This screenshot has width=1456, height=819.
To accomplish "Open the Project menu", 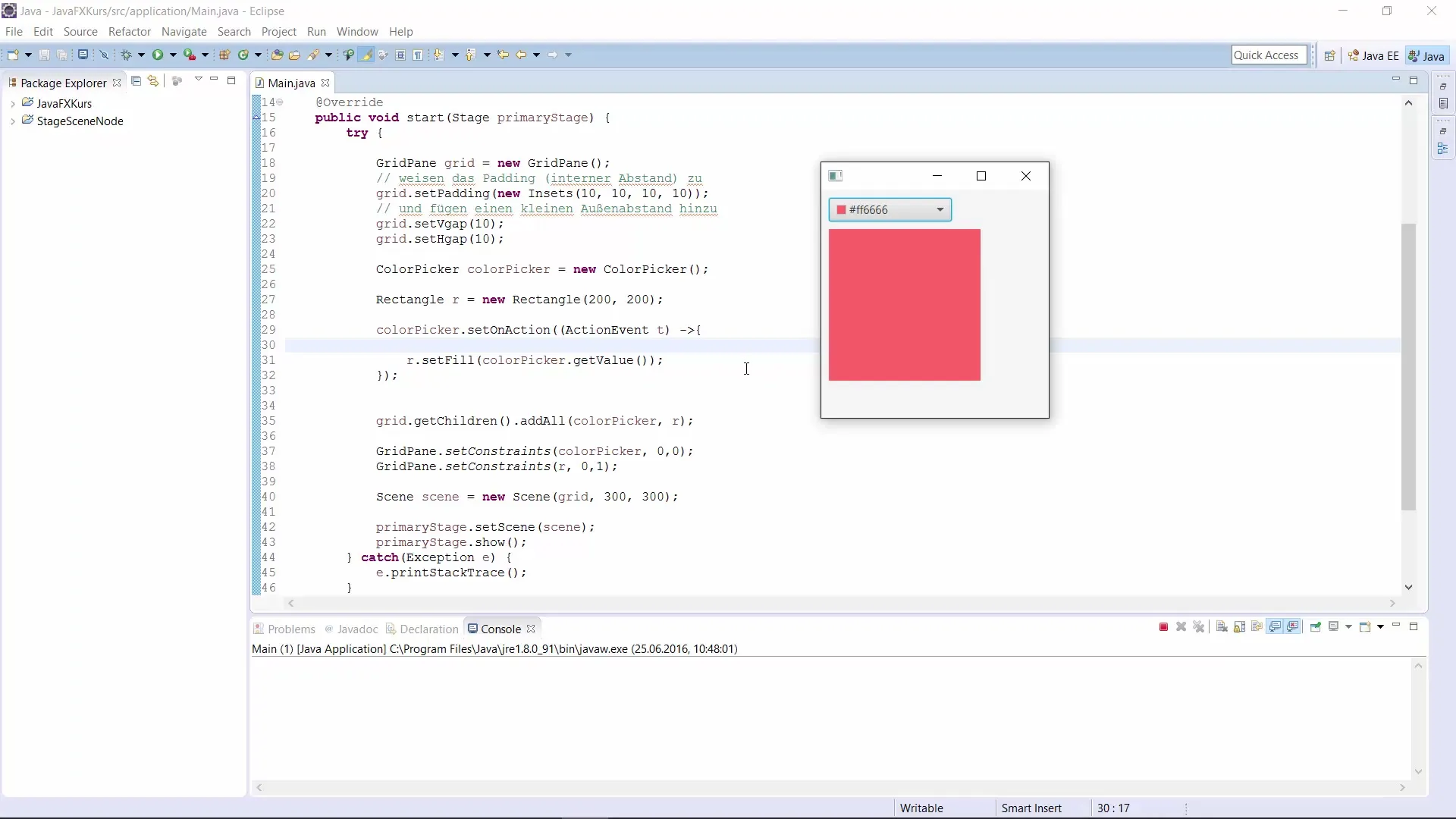I will coord(279,32).
